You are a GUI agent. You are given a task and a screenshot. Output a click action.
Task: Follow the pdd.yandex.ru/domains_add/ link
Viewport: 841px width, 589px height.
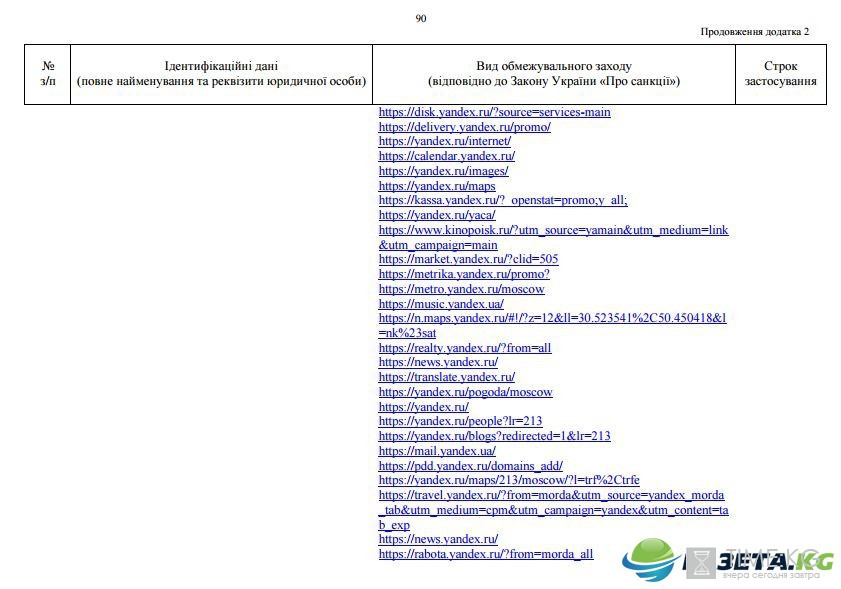[470, 466]
